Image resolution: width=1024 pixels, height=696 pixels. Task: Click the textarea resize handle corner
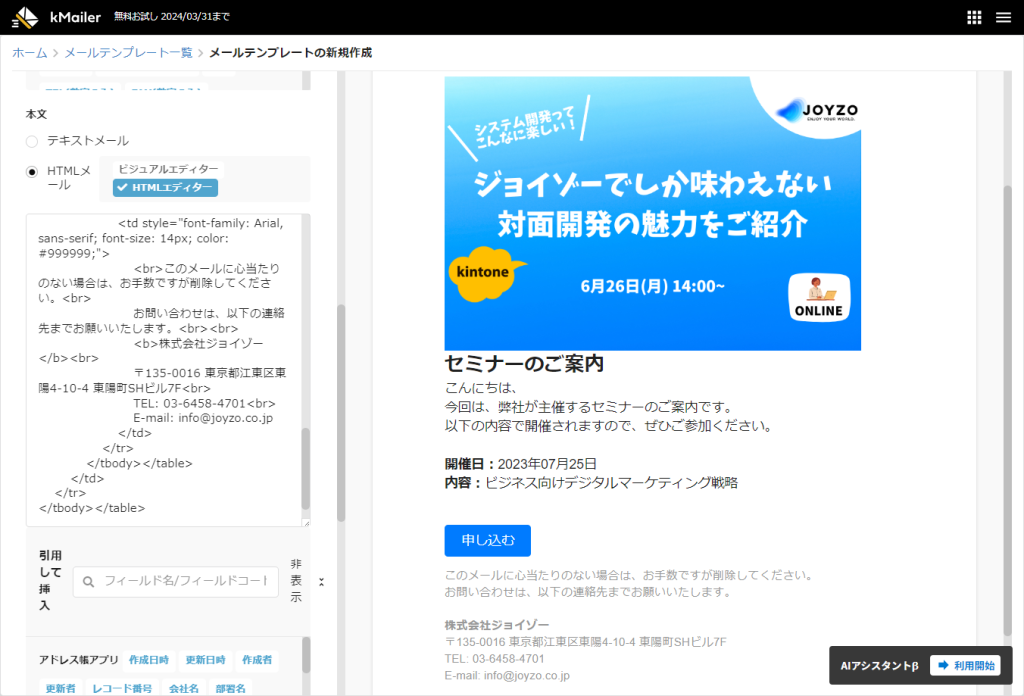pos(306,522)
